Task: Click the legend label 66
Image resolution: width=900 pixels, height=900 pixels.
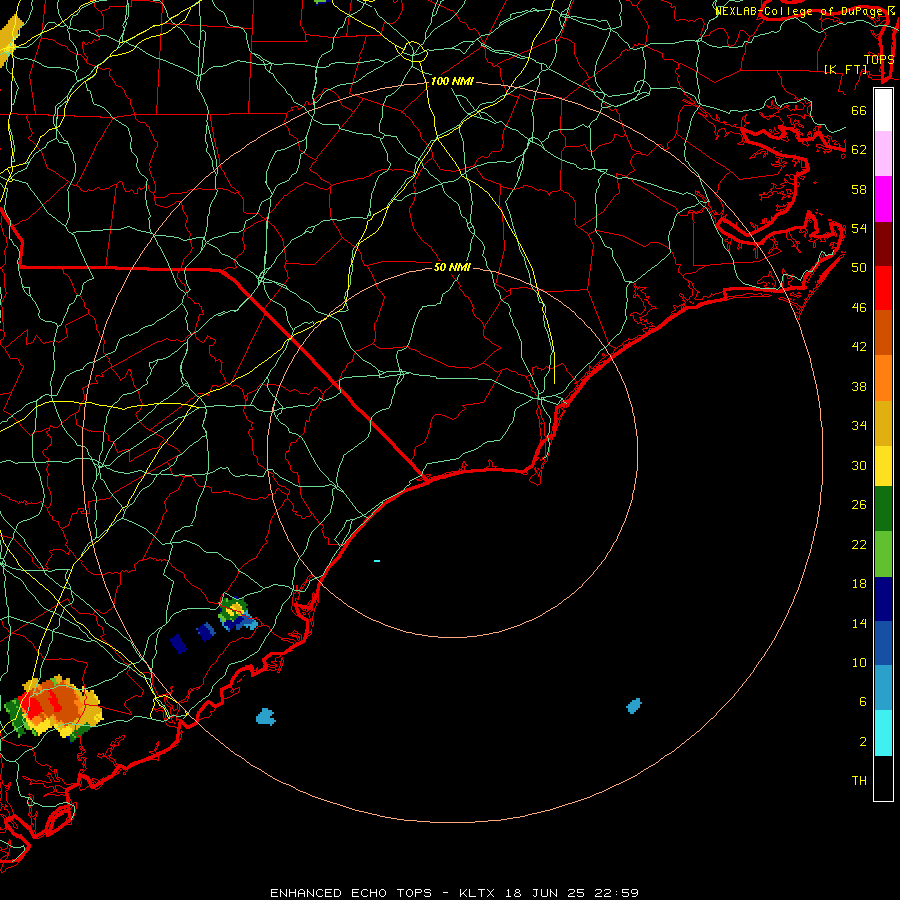Action: (x=859, y=110)
